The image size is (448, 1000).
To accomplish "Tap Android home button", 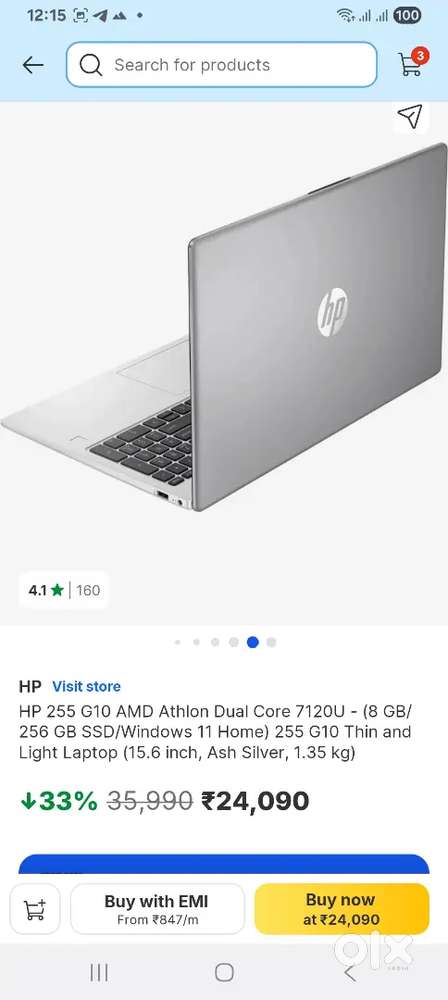I will pos(224,972).
